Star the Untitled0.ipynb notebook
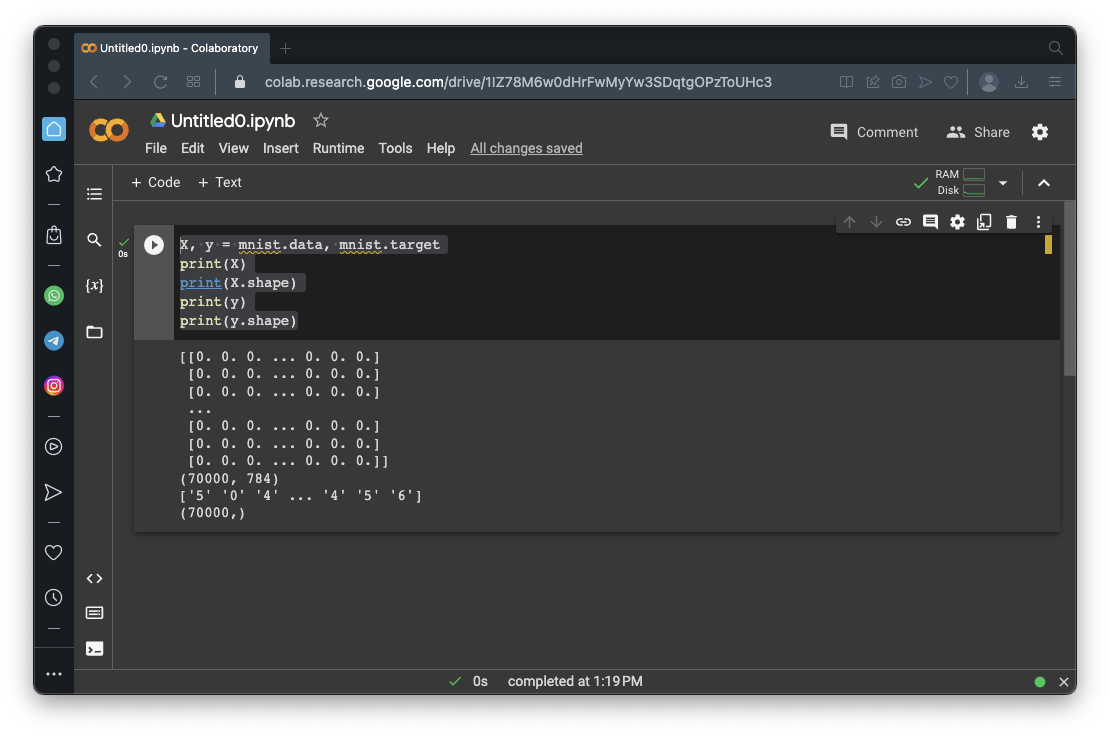Viewport: 1110px width, 736px height. point(320,120)
